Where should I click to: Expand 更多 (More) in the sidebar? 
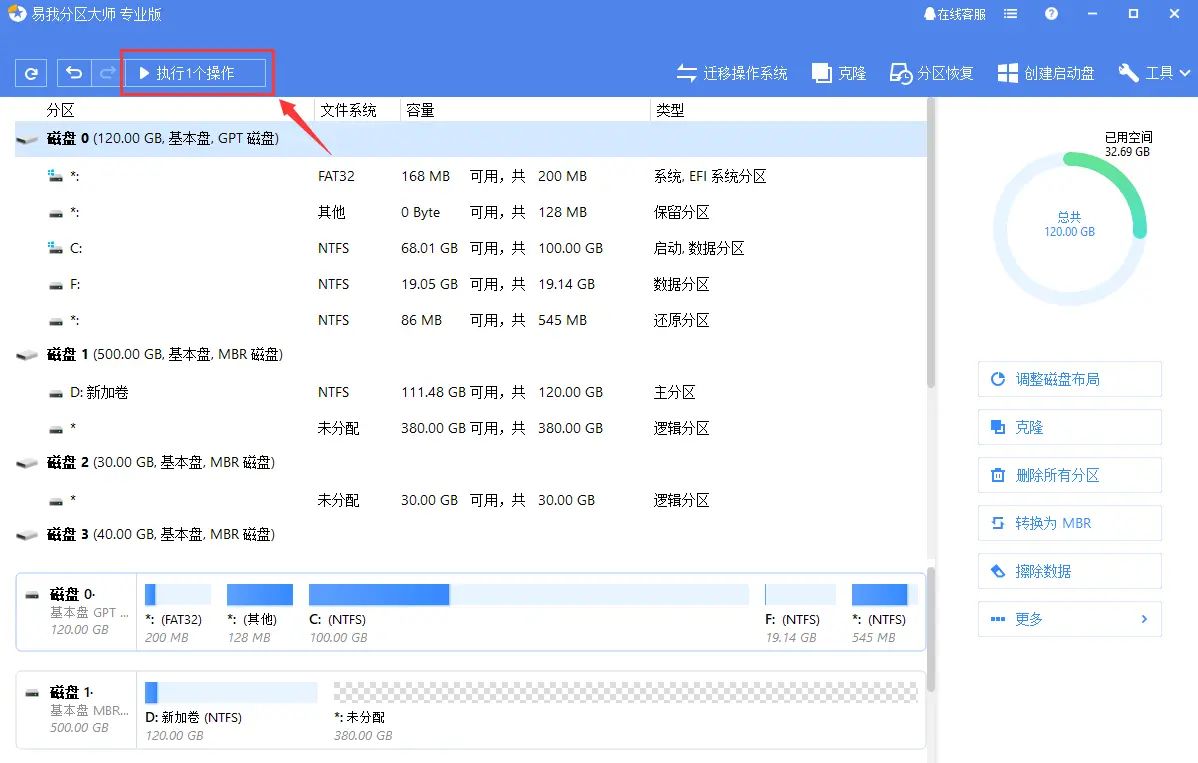(1069, 619)
